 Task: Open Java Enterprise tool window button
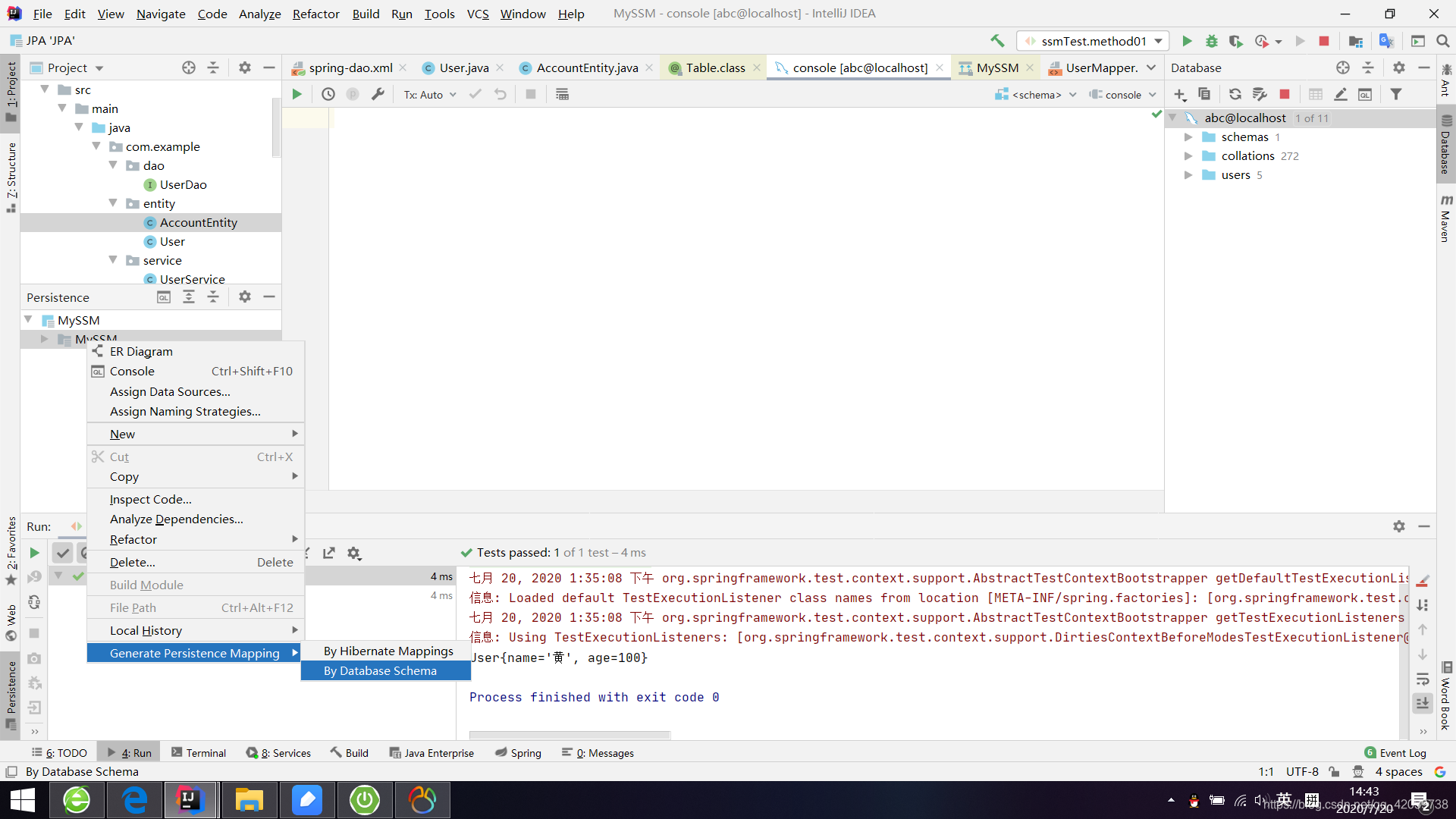tap(431, 753)
